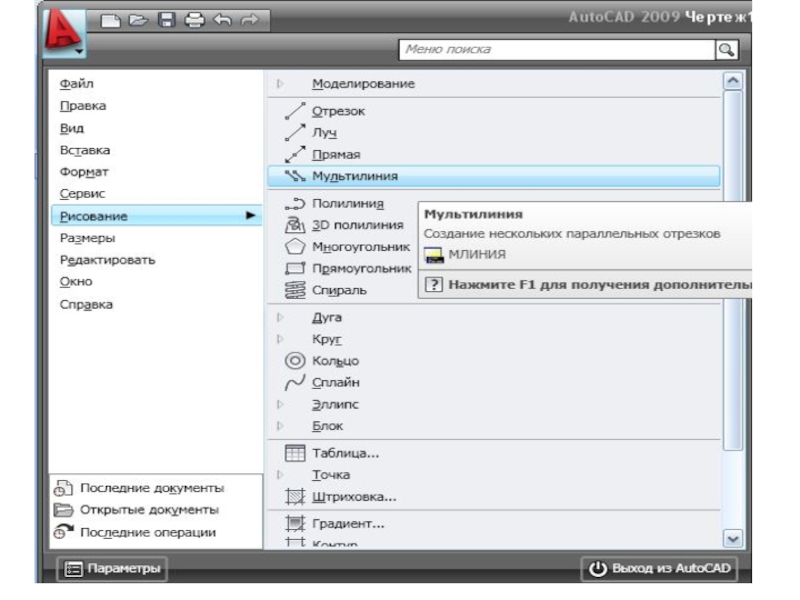Click the arrow beside Рисование menu
This screenshot has width=800, height=600.
250,216
